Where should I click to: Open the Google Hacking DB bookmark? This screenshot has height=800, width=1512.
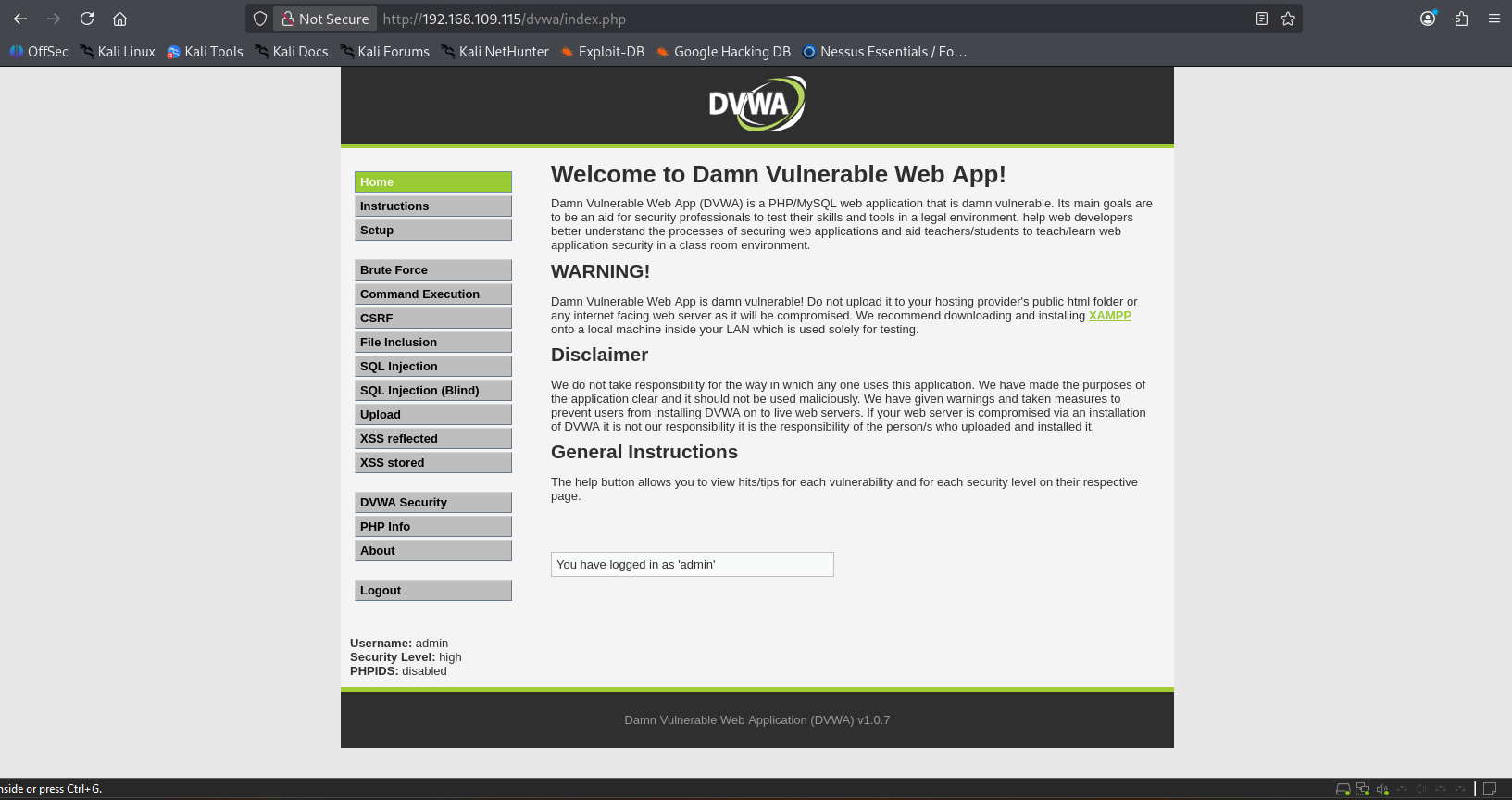tap(723, 52)
